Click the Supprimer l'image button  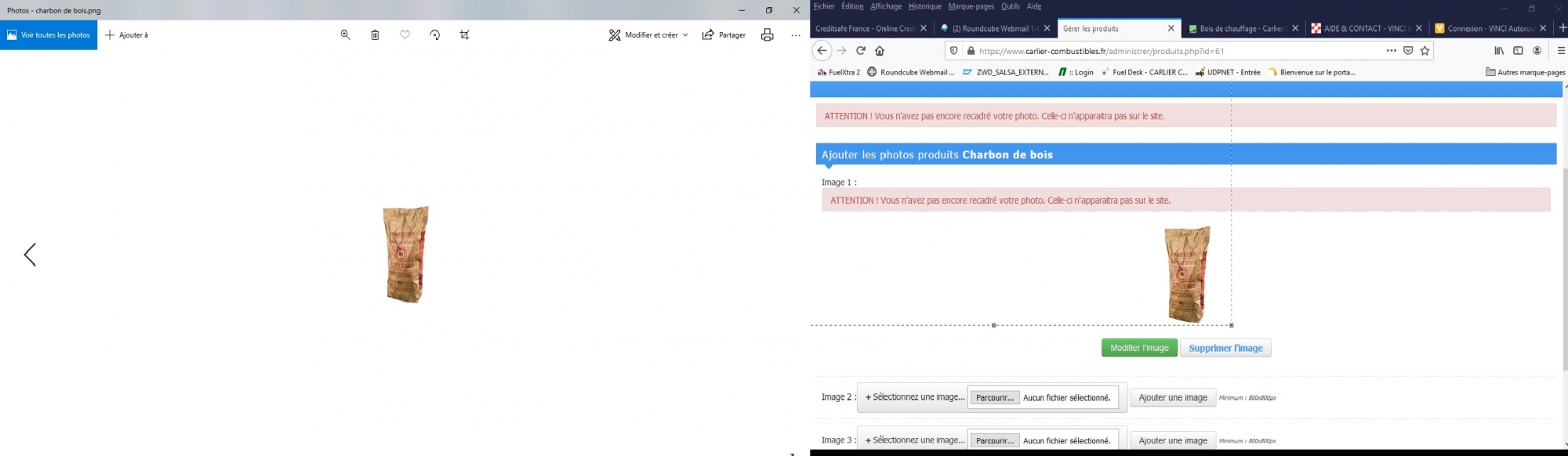click(1225, 348)
